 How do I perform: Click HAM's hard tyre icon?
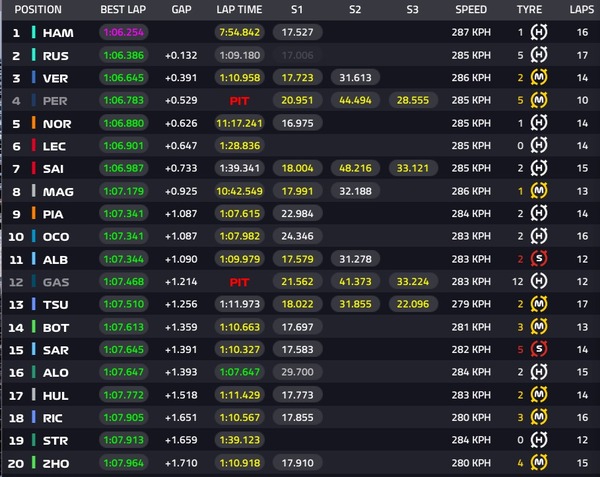click(538, 33)
